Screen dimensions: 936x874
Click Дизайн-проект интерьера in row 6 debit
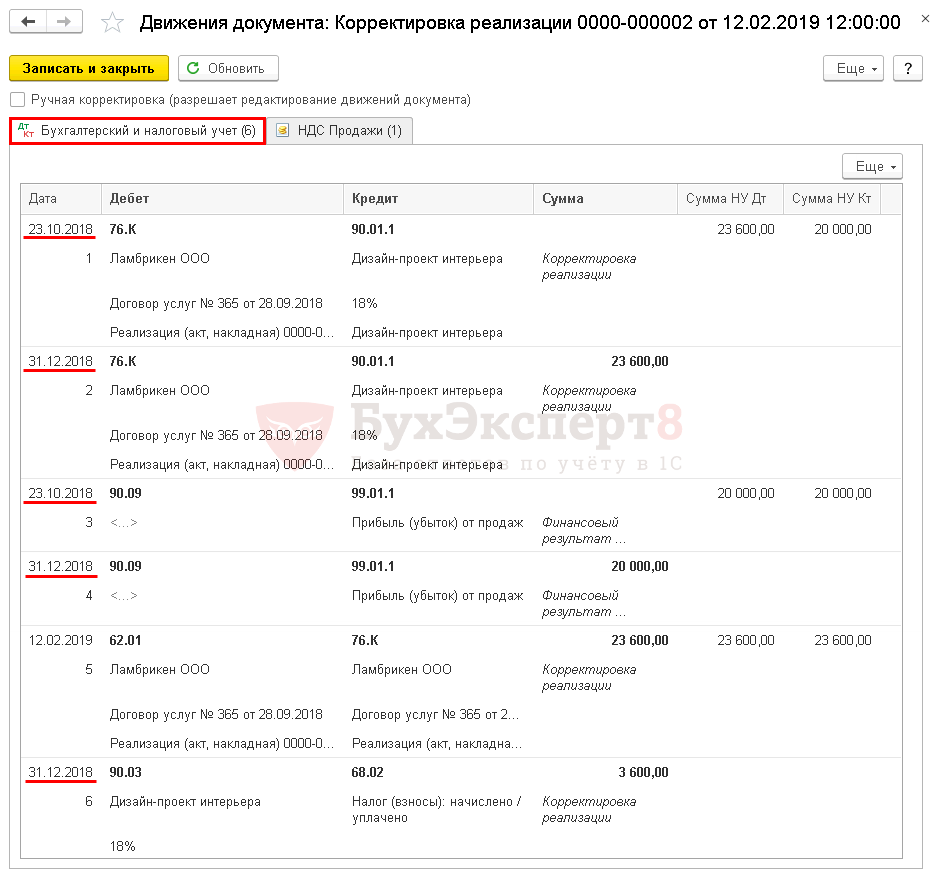click(185, 801)
